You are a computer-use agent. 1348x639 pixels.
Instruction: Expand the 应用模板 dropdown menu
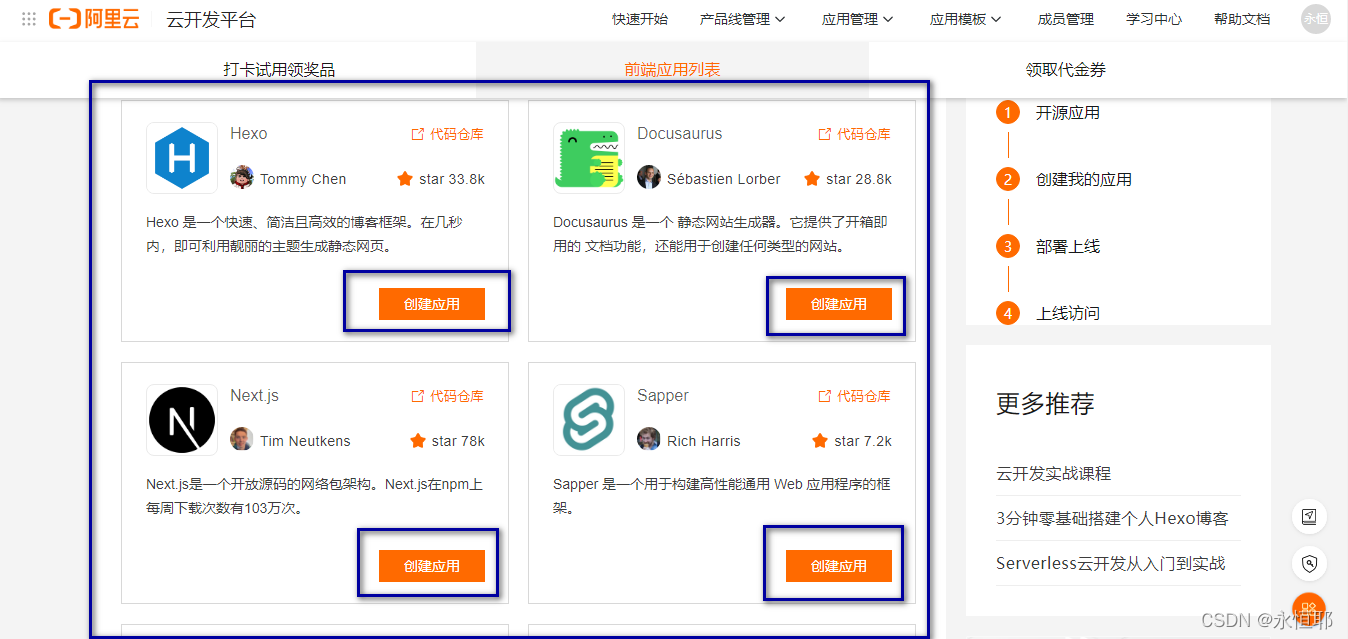(x=966, y=19)
